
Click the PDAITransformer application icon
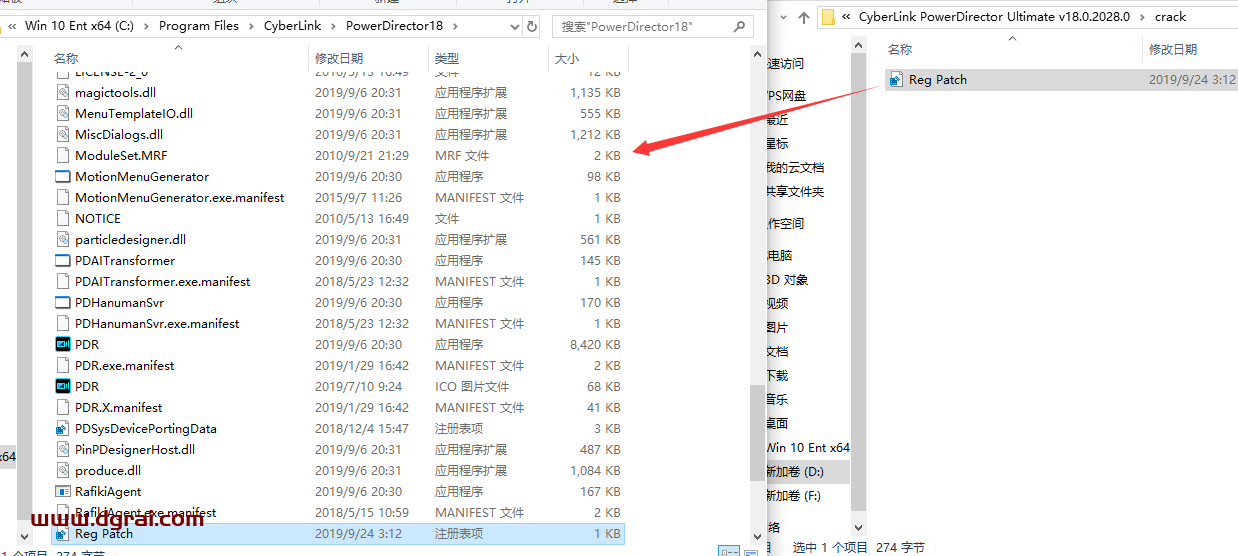coord(63,260)
